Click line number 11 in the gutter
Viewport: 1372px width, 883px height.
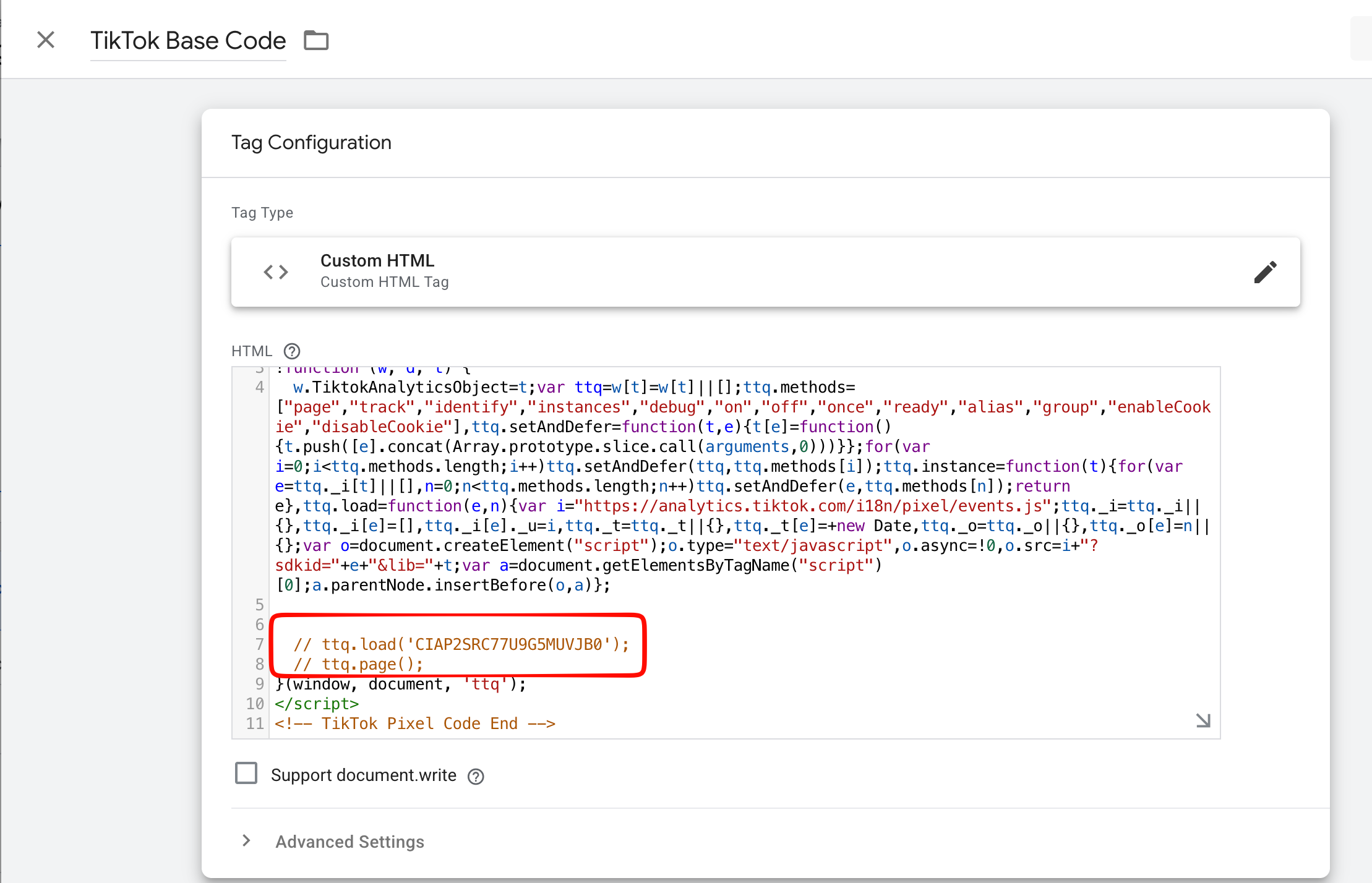pyautogui.click(x=255, y=723)
